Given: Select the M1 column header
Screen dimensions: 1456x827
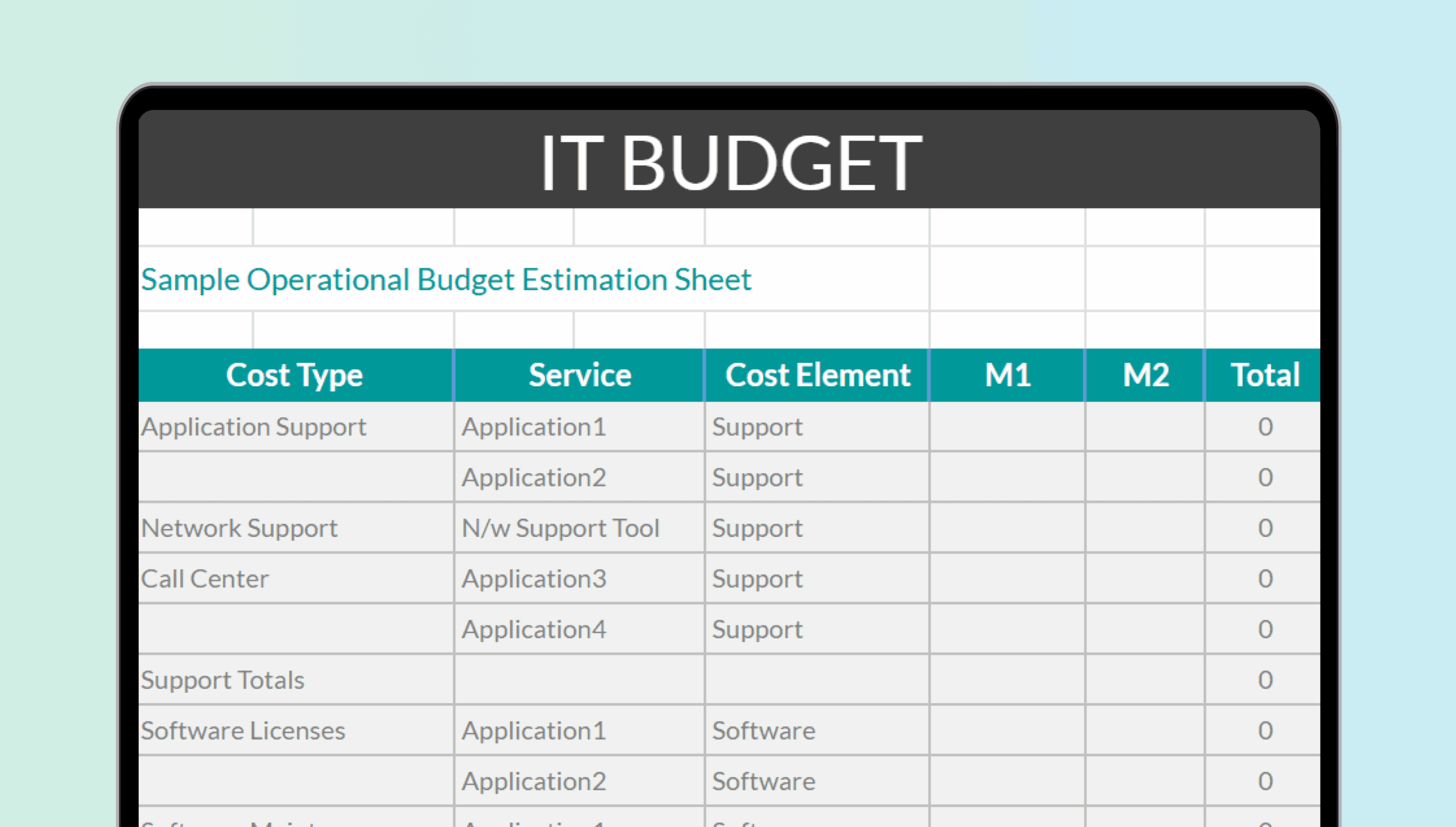Looking at the screenshot, I should click(1008, 374).
